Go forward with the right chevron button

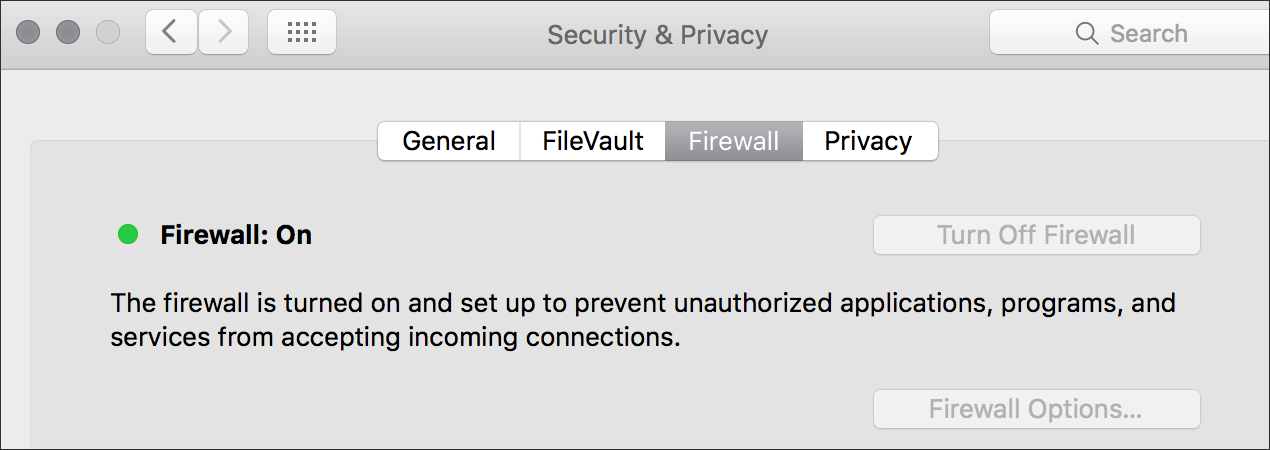tap(223, 33)
